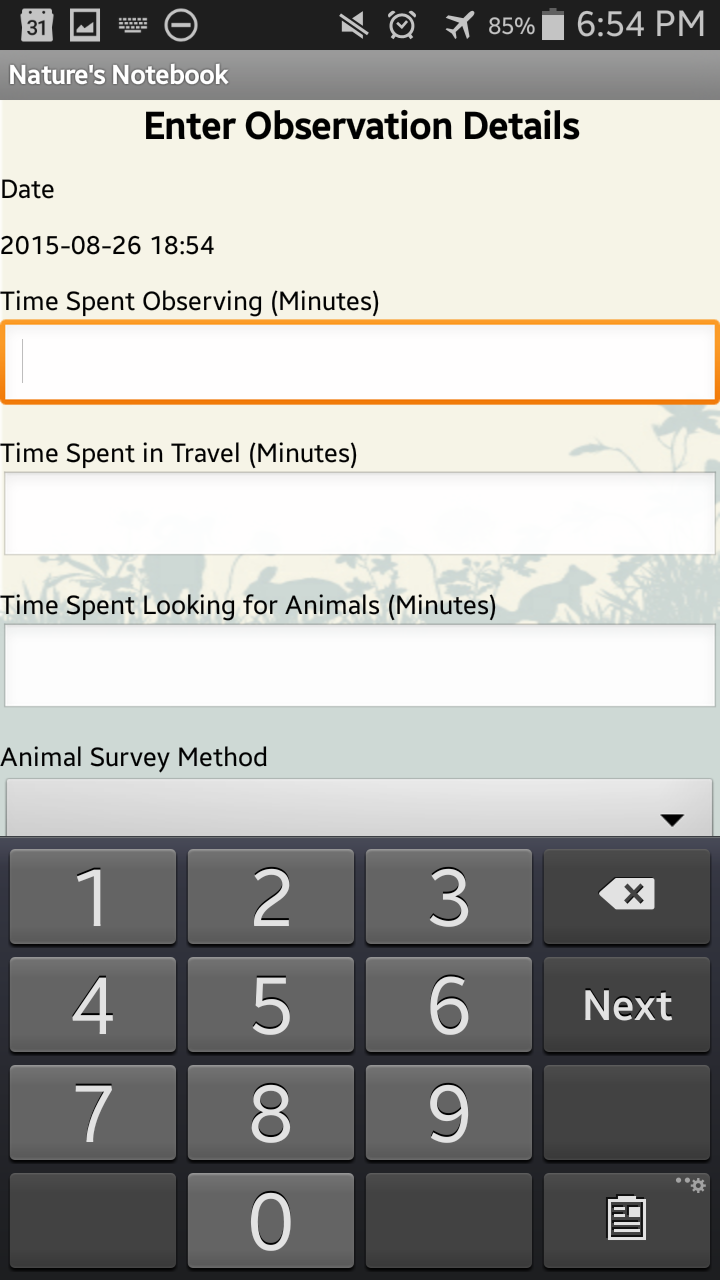This screenshot has width=720, height=1280.
Task: Tap the do-not-disturb circle icon
Action: coord(181,25)
